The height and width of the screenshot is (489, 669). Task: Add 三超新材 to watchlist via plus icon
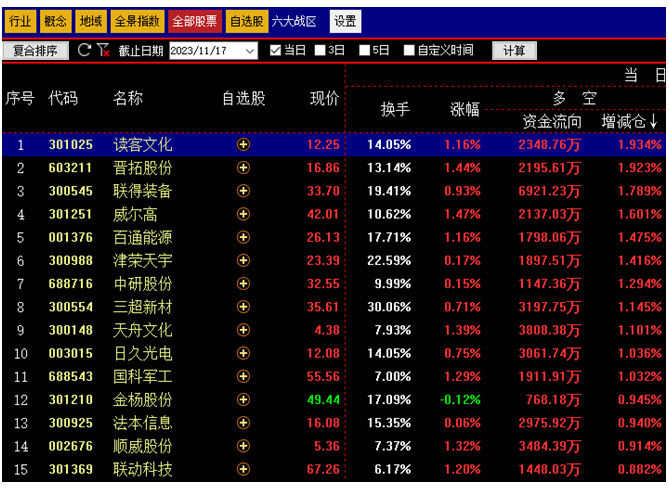[x=243, y=306]
